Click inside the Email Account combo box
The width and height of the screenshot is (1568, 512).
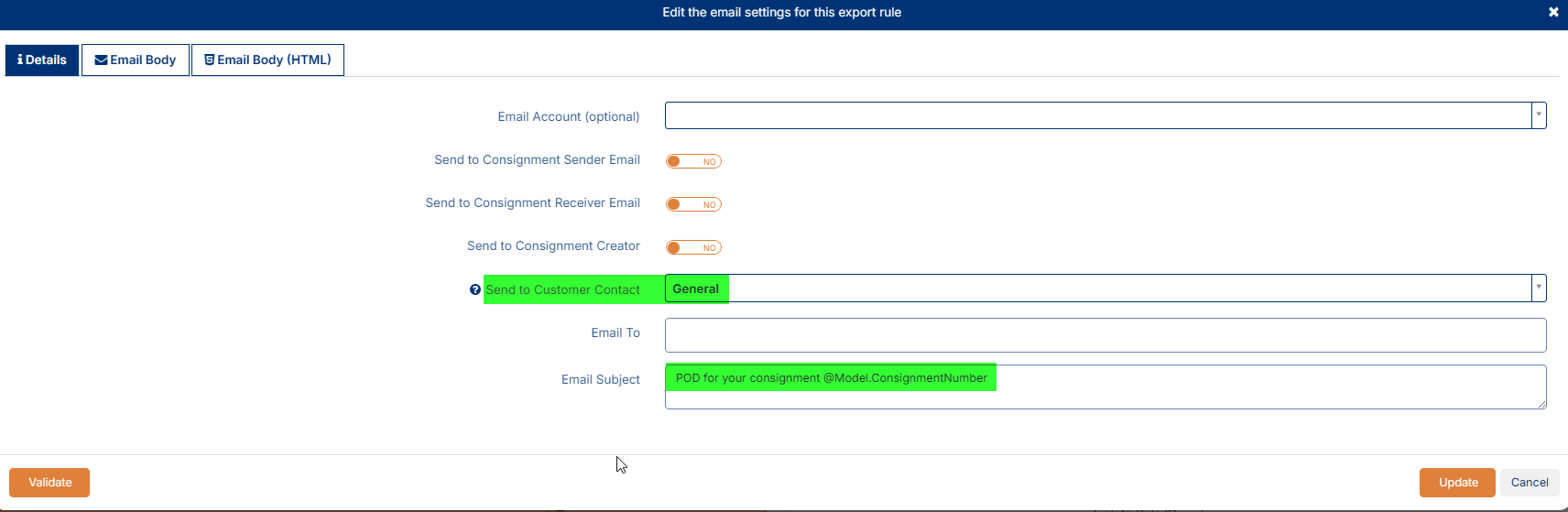coord(1097,115)
